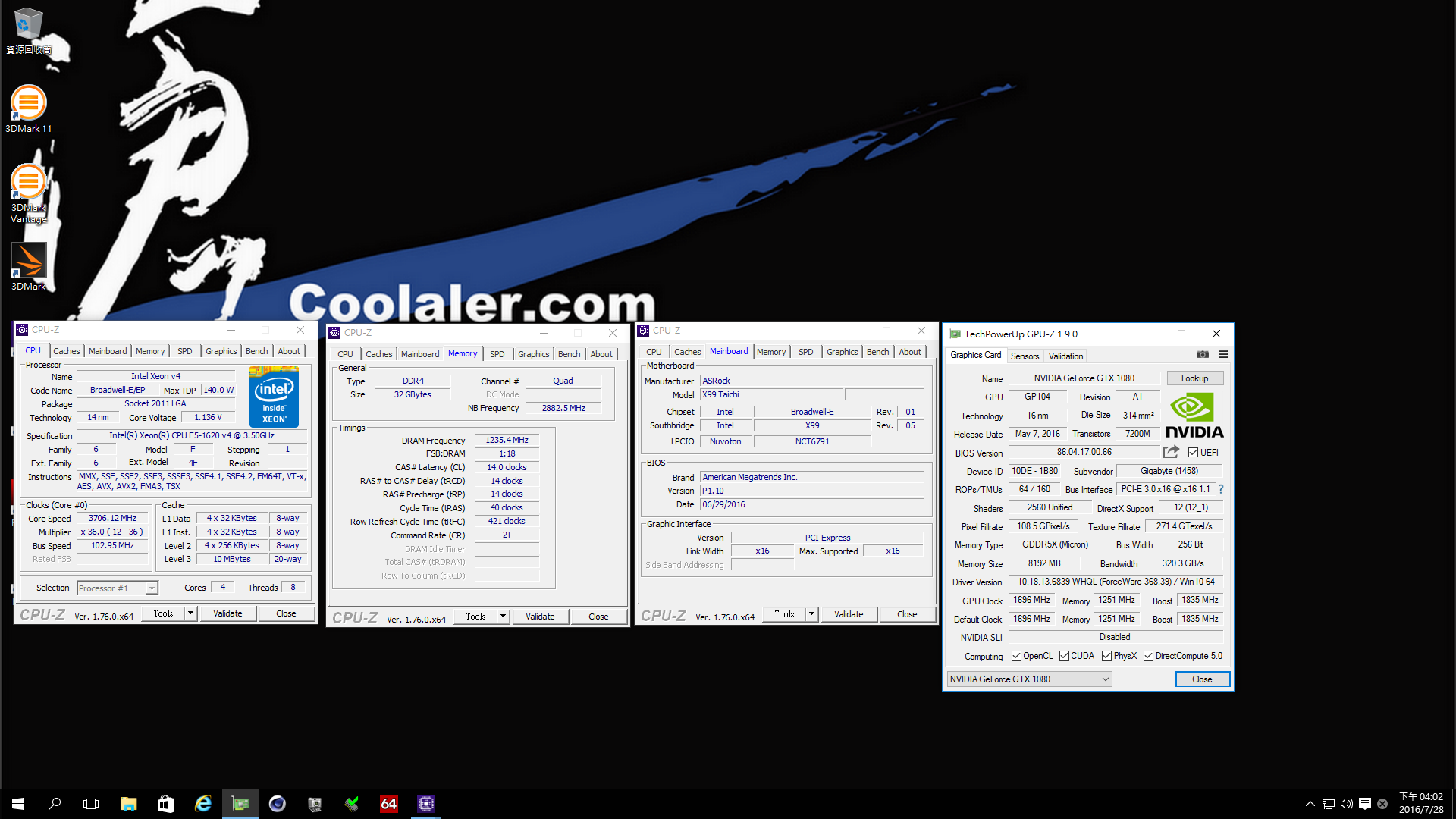The height and width of the screenshot is (819, 1456).
Task: Open Task View on the taskbar
Action: [91, 804]
